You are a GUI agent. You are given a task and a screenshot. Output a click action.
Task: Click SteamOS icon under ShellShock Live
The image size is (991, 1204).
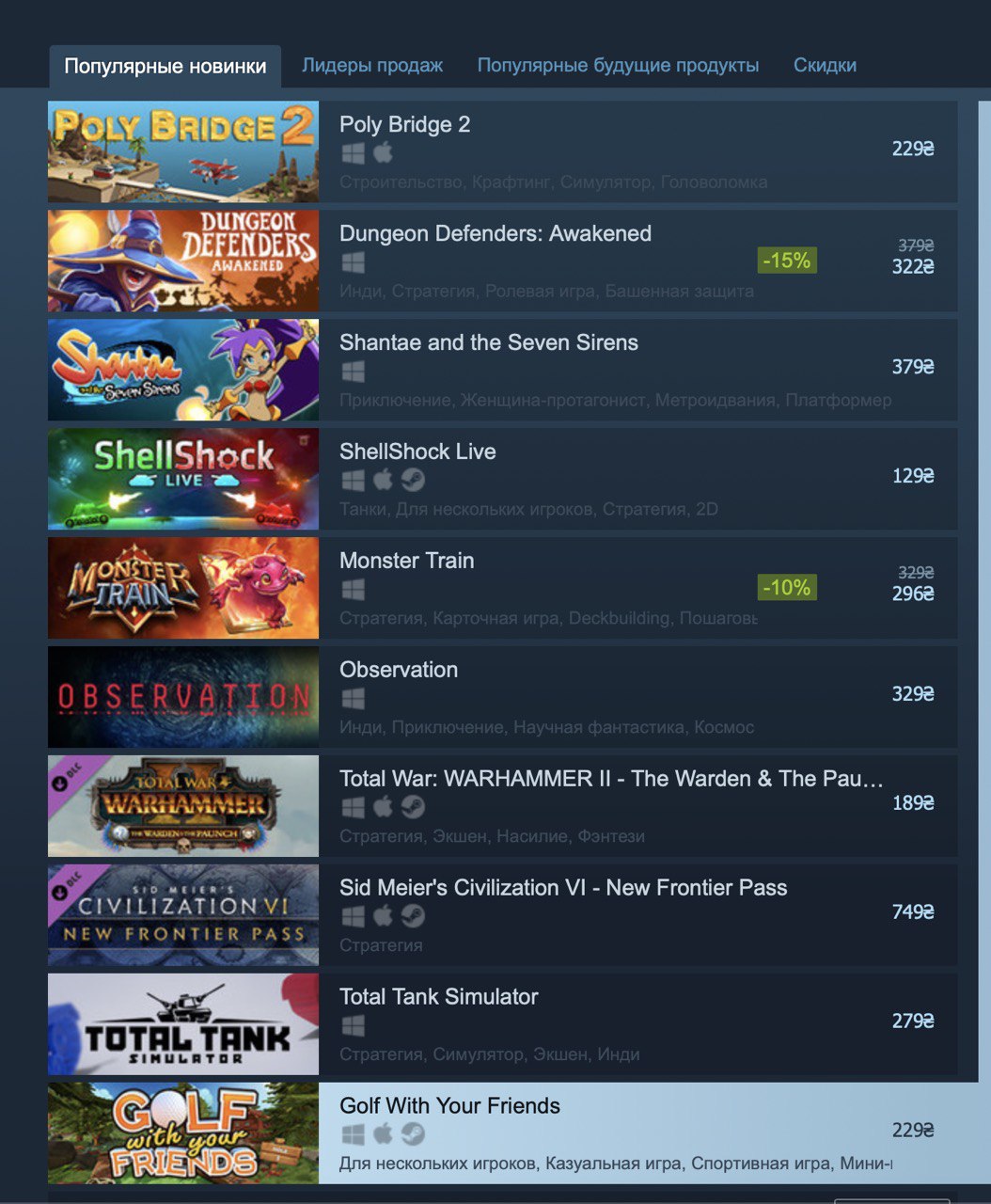tap(413, 480)
